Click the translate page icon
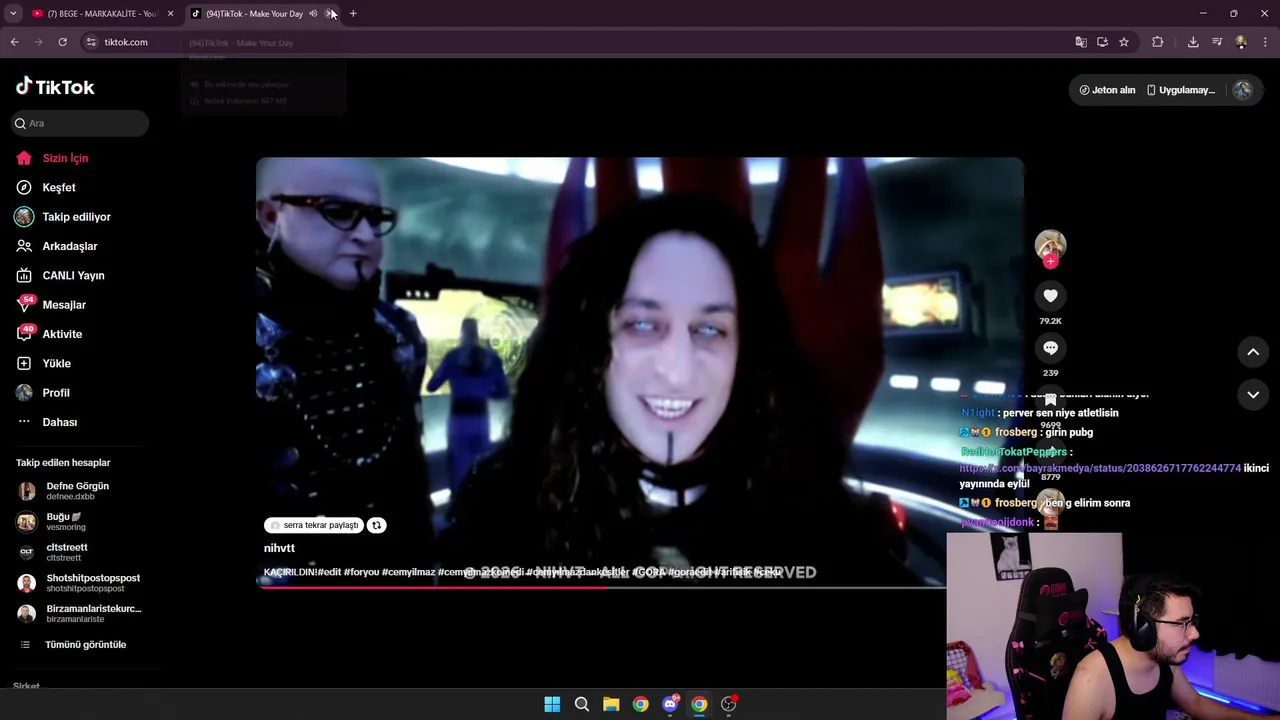Image resolution: width=1280 pixels, height=720 pixels. point(1081,42)
